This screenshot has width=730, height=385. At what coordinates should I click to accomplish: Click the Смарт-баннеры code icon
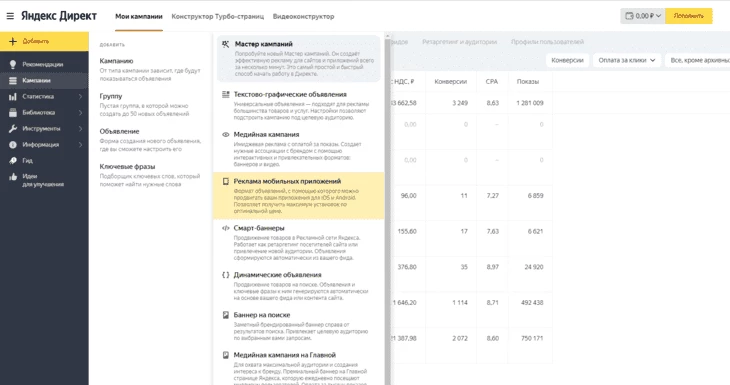(x=225, y=228)
